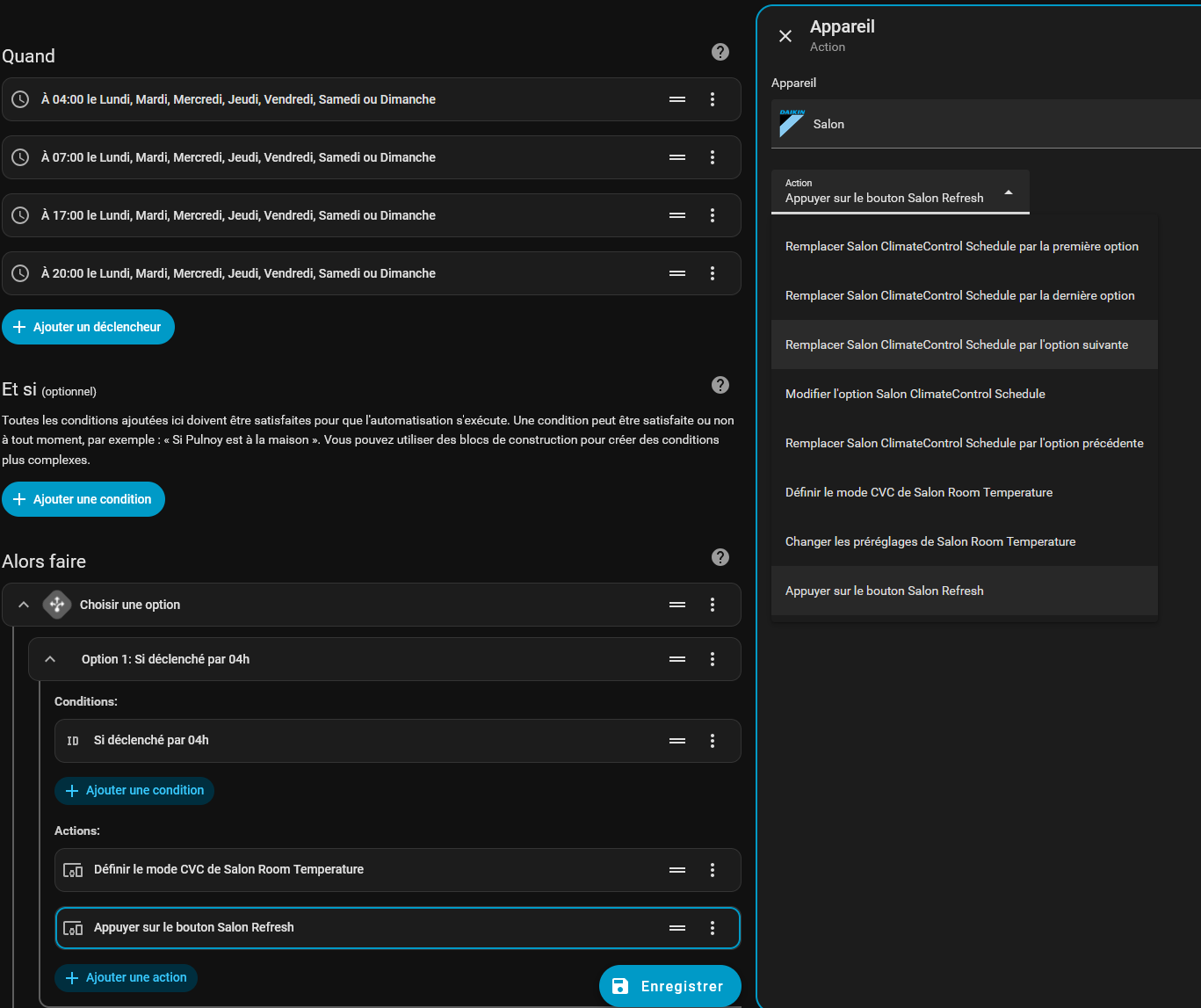Click the Salon device selector field
The width and height of the screenshot is (1201, 1008).
click(x=984, y=124)
